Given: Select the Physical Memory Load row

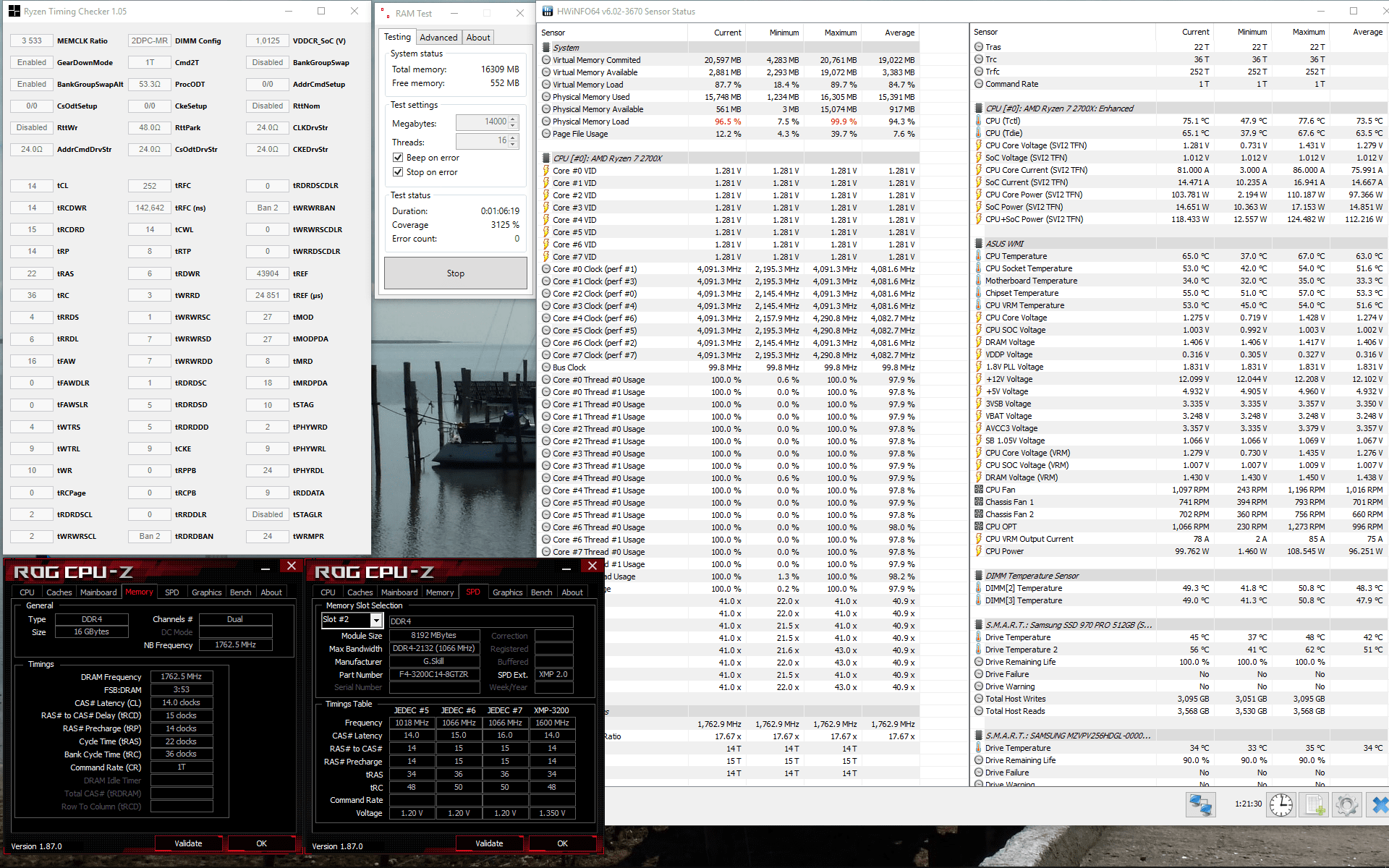Looking at the screenshot, I should coord(730,122).
